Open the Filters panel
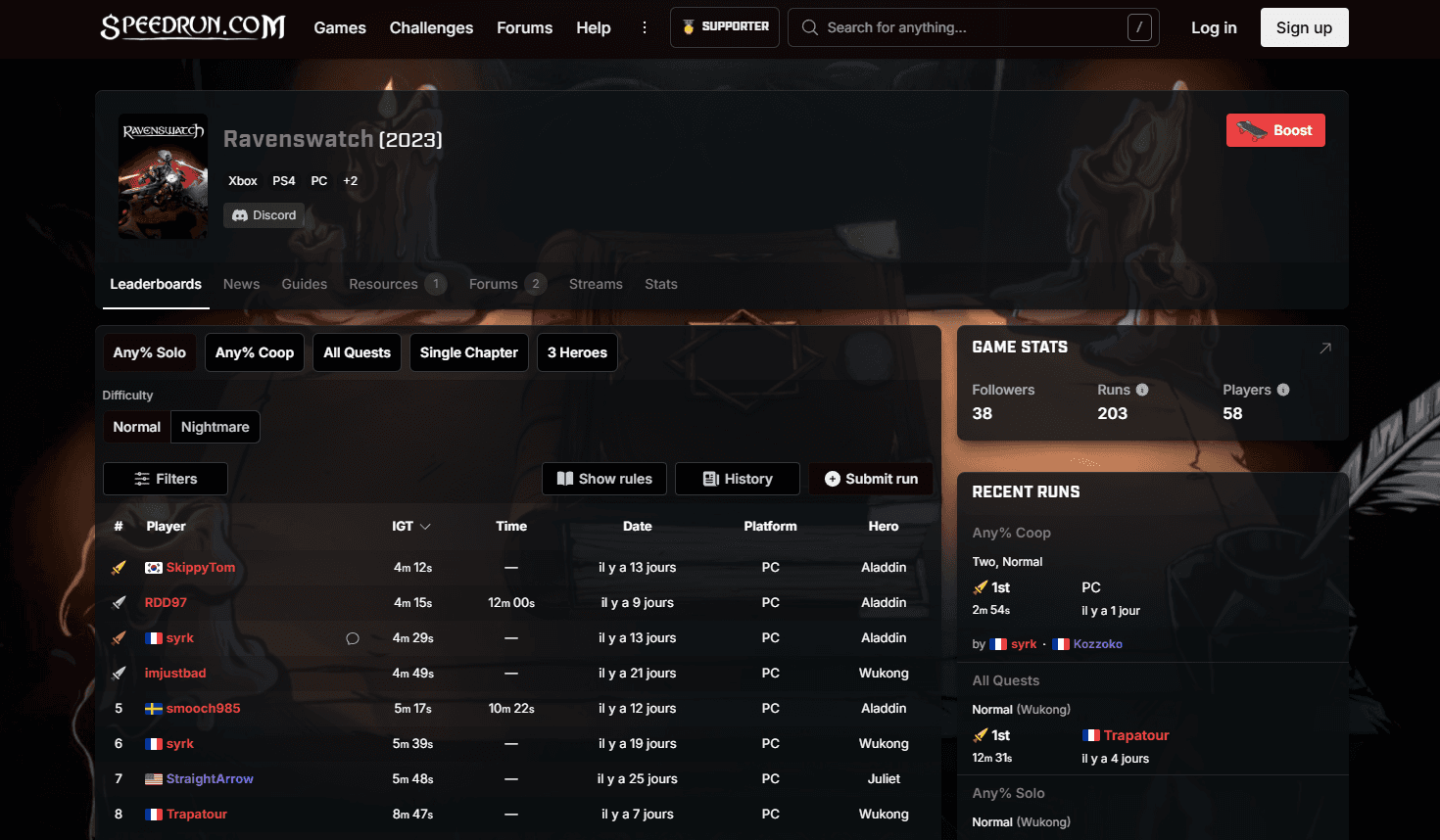The height and width of the screenshot is (840, 1440). click(x=166, y=479)
